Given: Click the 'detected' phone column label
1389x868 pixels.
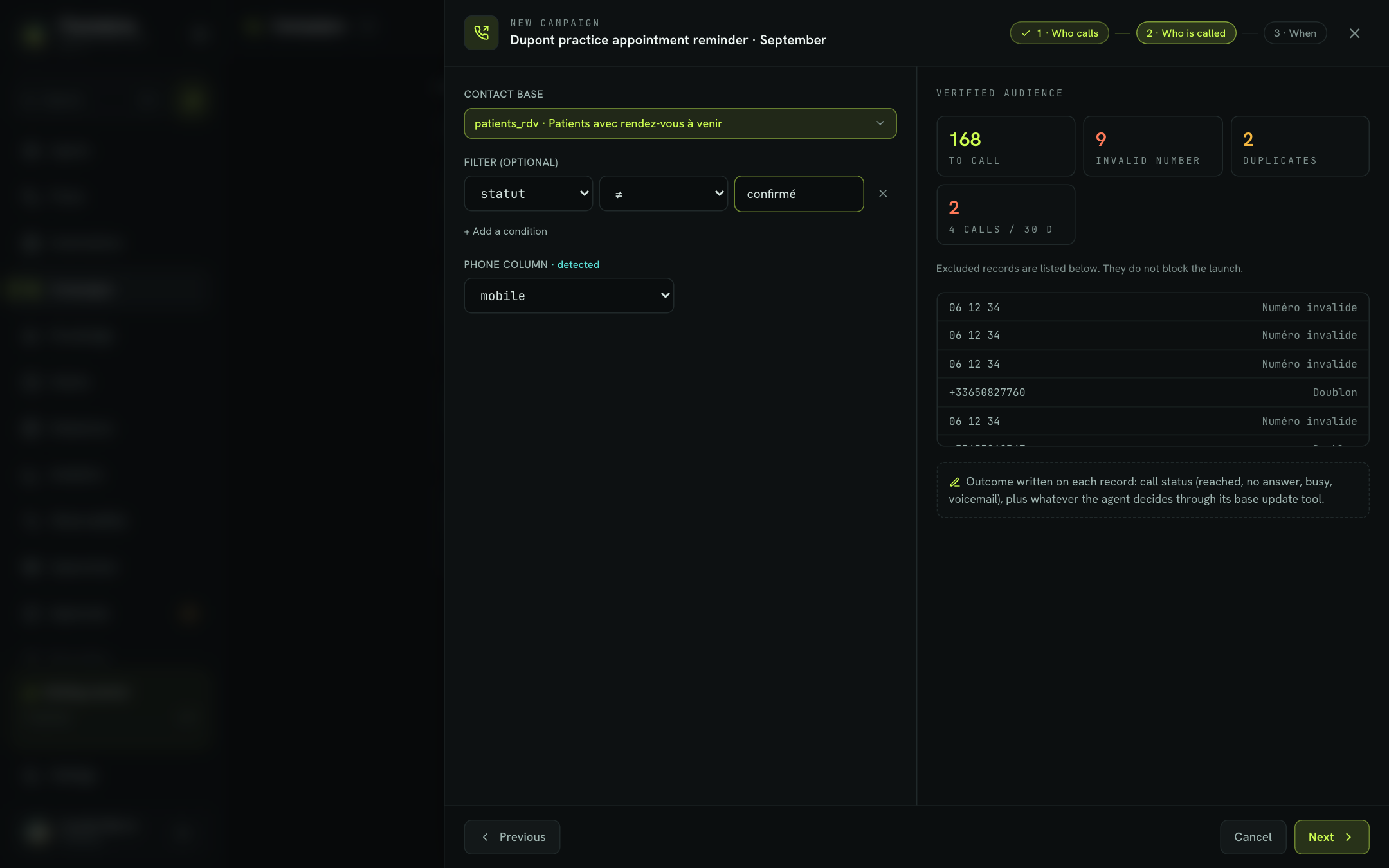Looking at the screenshot, I should tap(578, 265).
